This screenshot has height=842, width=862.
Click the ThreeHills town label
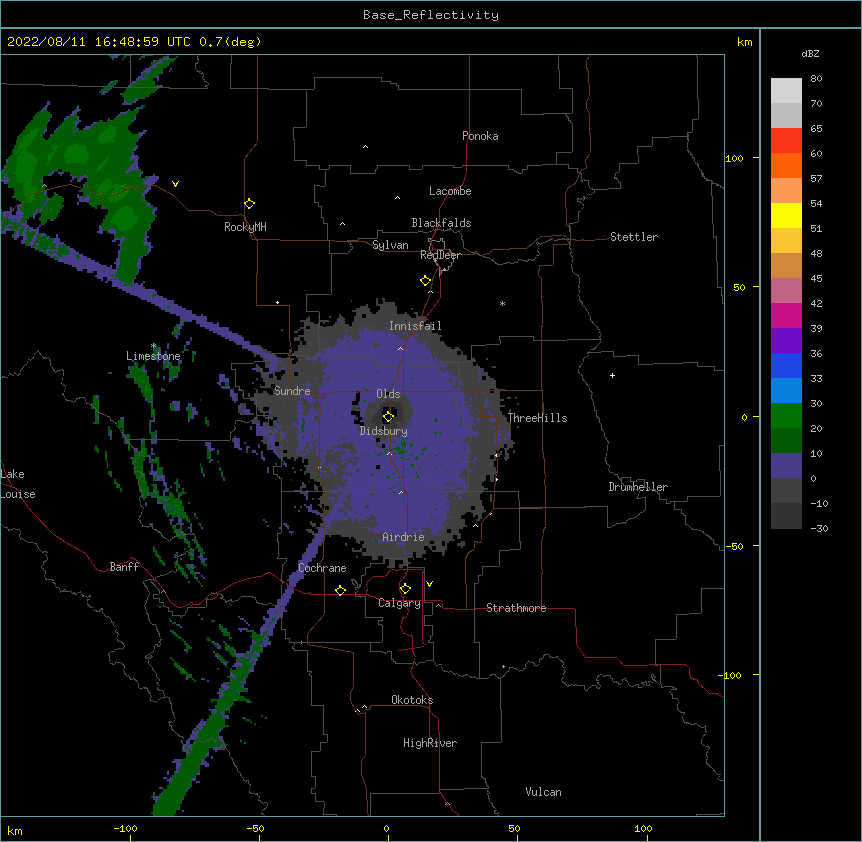pos(537,418)
